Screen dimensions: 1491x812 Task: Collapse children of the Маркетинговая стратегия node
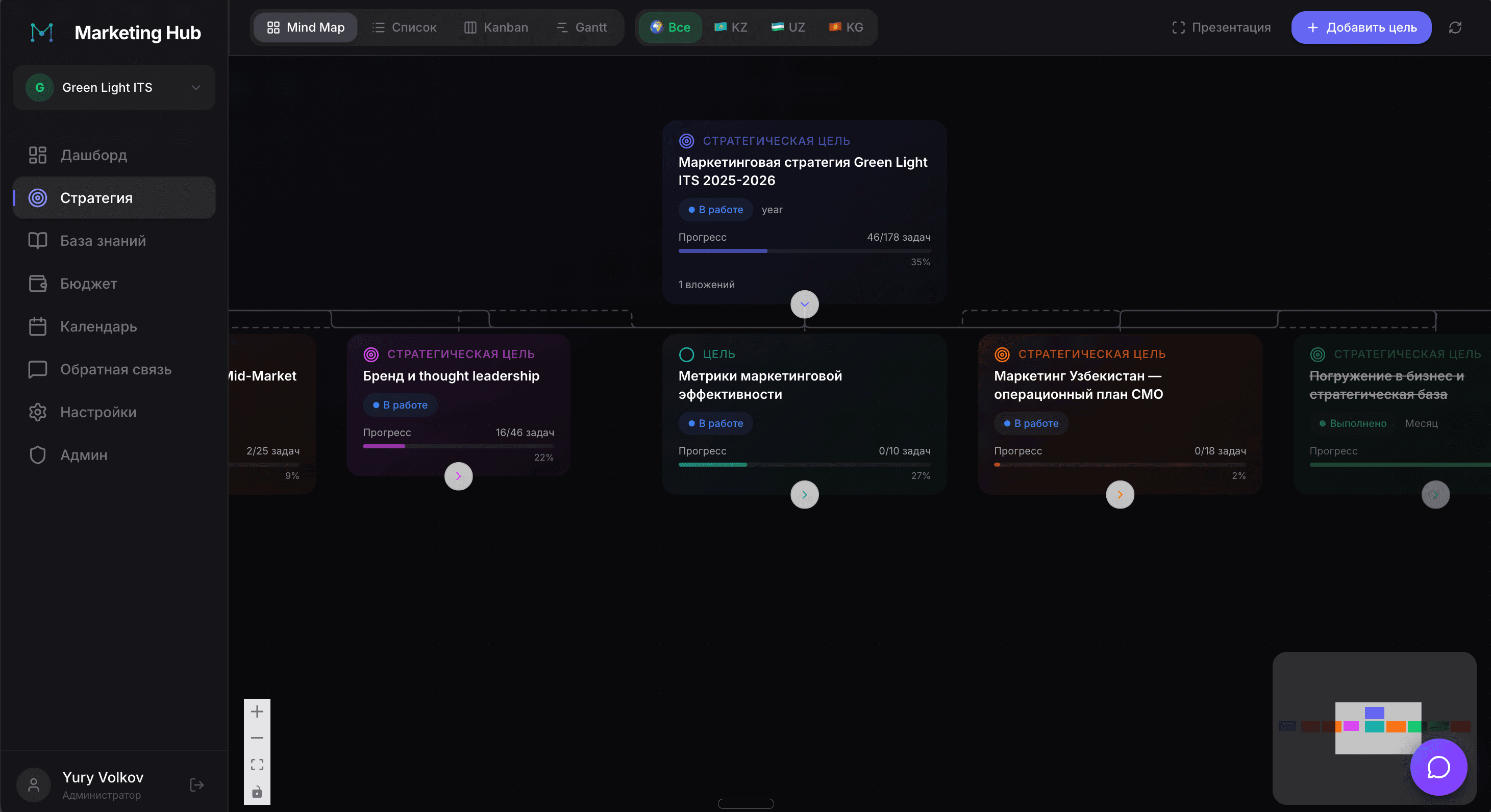coord(804,304)
